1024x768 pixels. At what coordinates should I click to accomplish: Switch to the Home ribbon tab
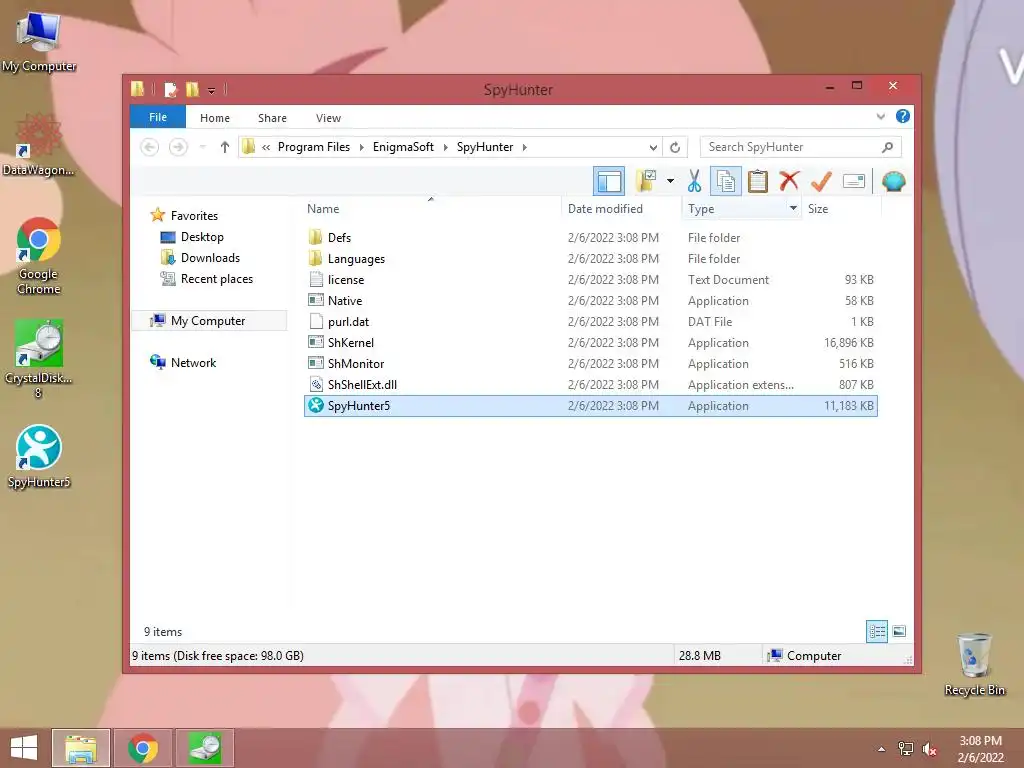click(215, 118)
